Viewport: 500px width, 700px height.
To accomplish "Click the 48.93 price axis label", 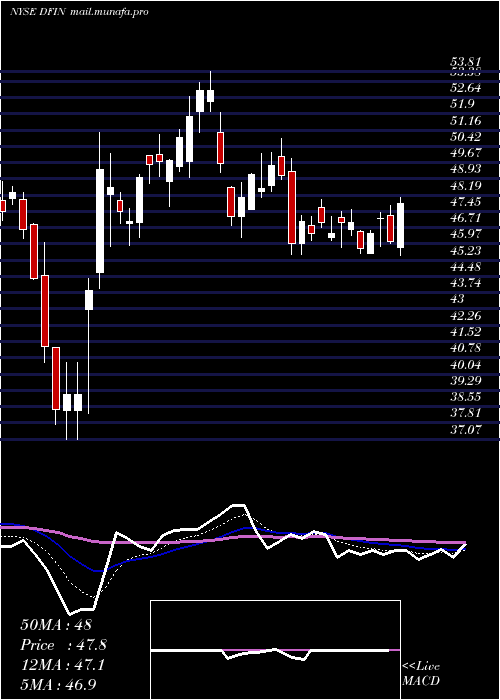I will click(466, 169).
